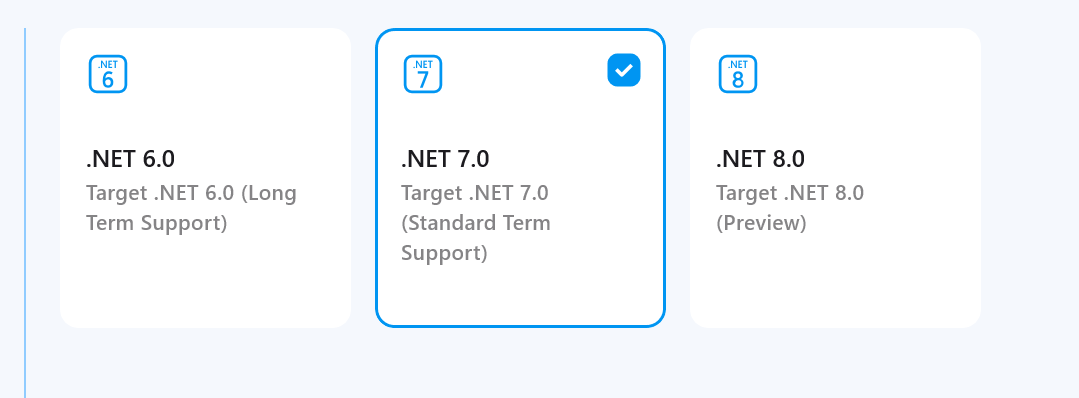Select the .NET 8.0 Preview card

[835, 178]
